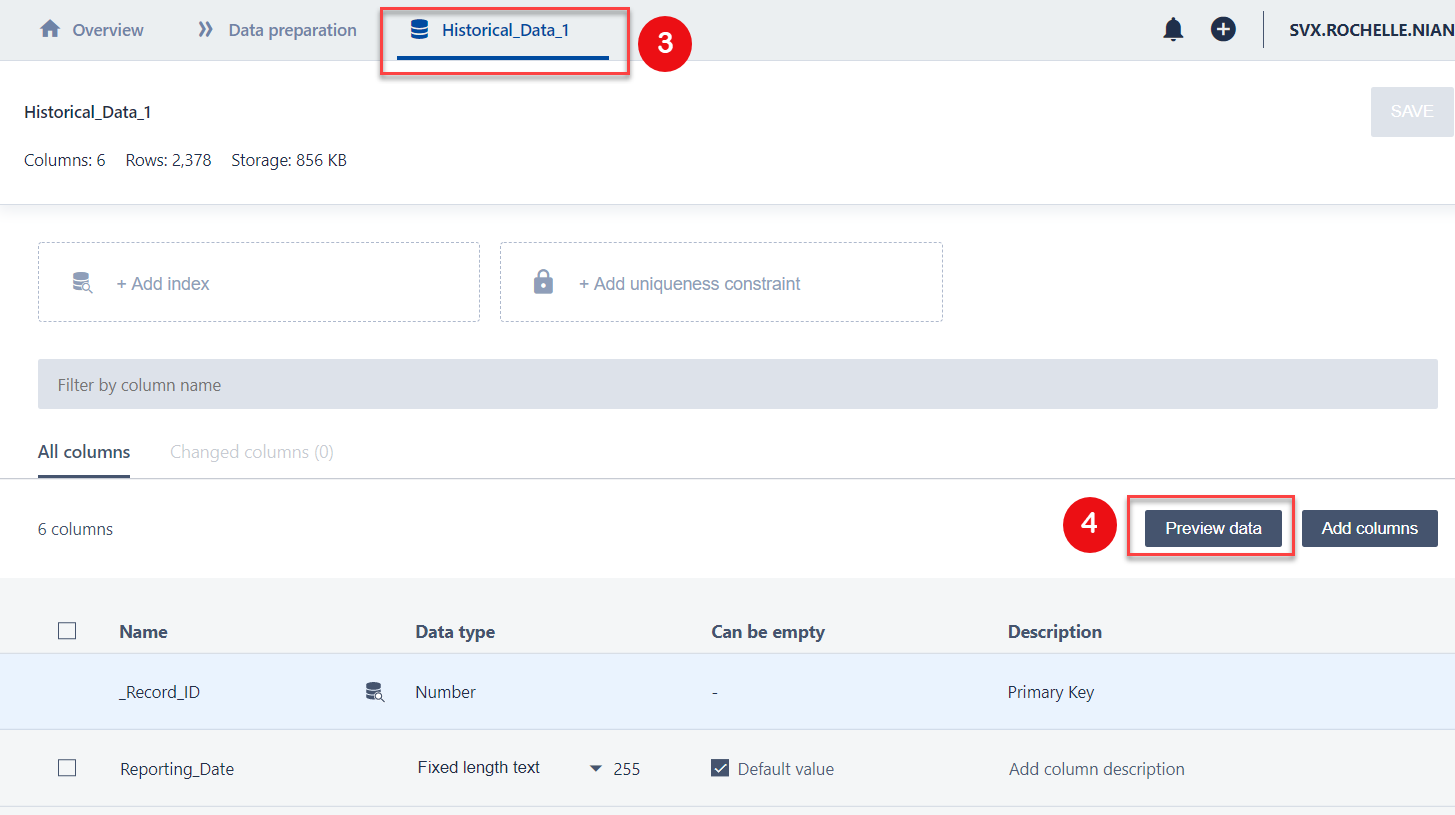Image resolution: width=1455 pixels, height=815 pixels.
Task: Open the Fixed length text data type dropdown
Action: (x=596, y=768)
